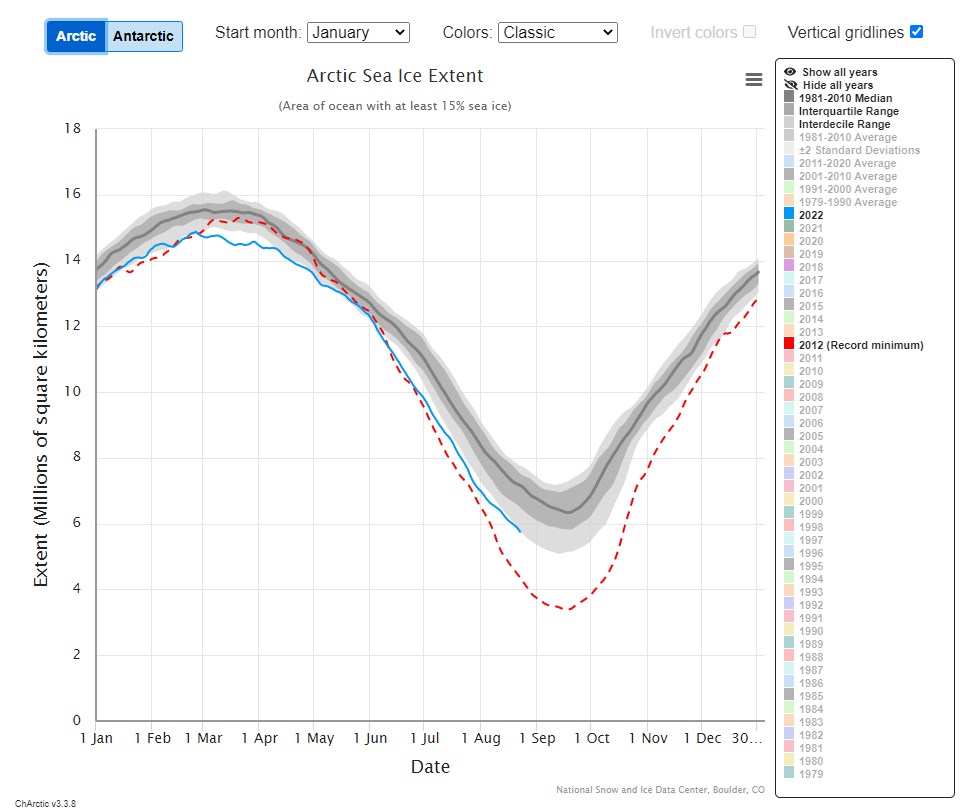Image resolution: width=977 pixels, height=810 pixels.
Task: Click the Show all years eye icon
Action: point(790,72)
